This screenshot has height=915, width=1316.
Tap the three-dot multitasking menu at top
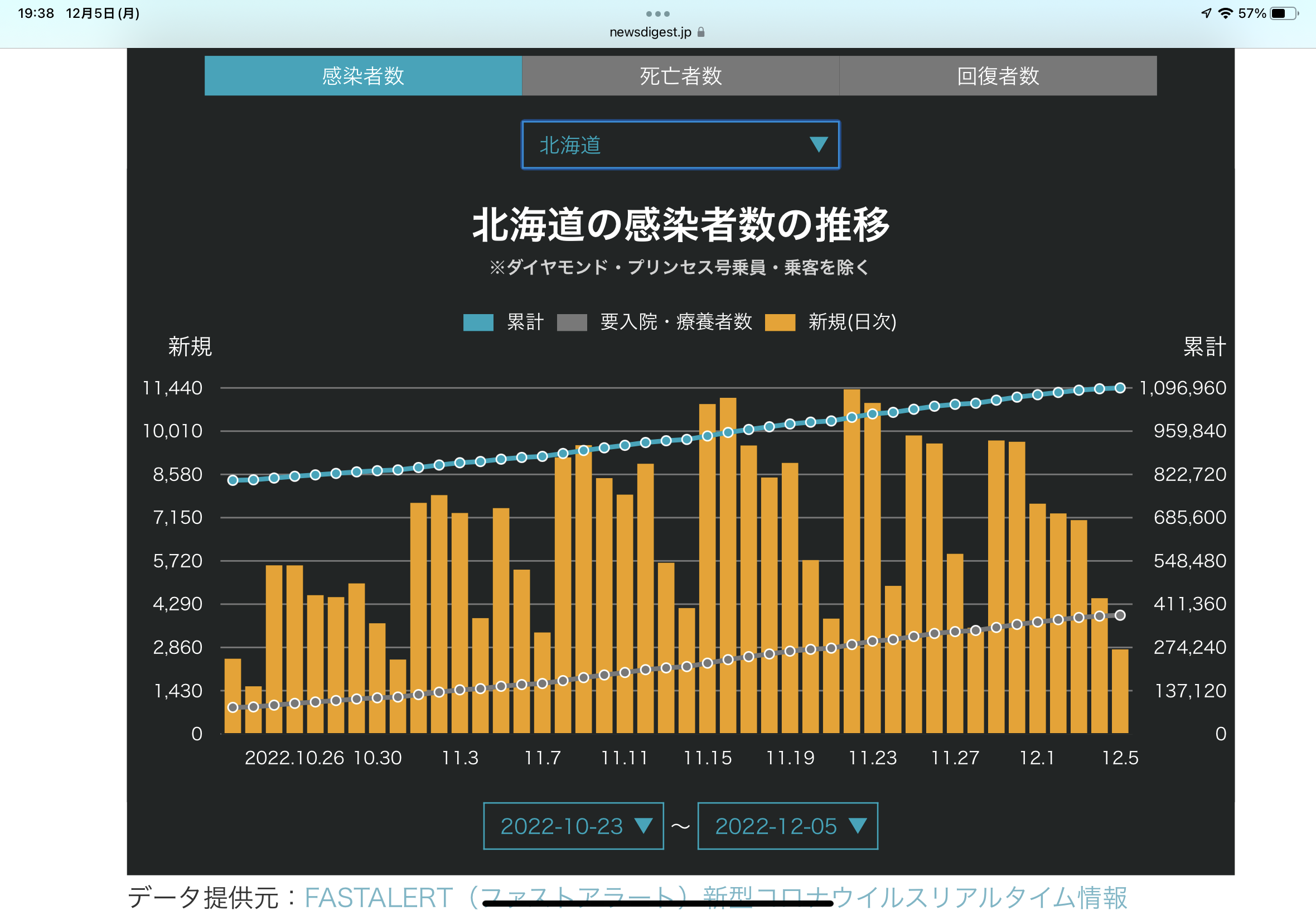tap(657, 14)
